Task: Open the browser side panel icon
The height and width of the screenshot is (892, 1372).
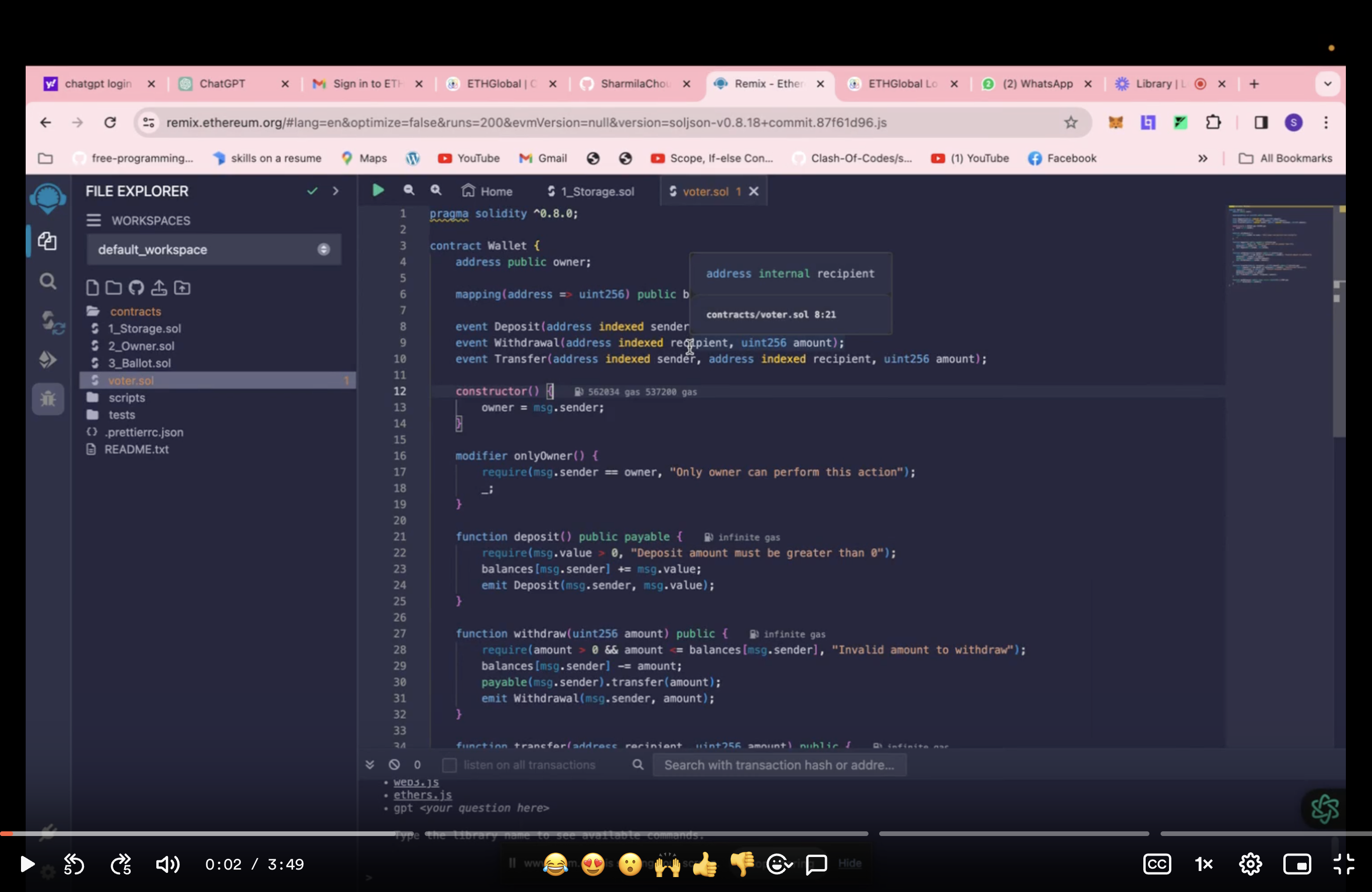Action: 1261,122
